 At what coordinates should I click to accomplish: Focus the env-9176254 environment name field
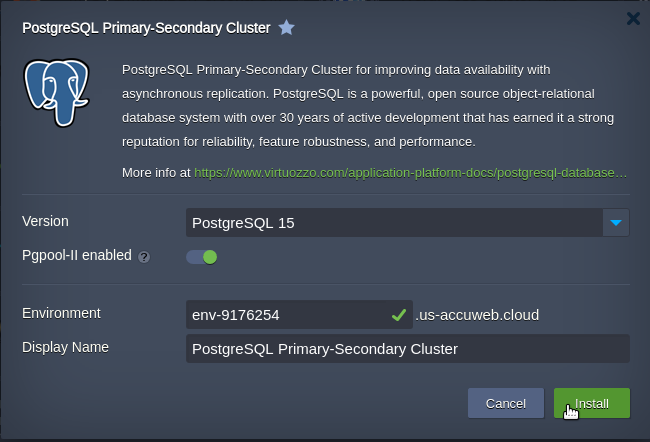click(287, 315)
